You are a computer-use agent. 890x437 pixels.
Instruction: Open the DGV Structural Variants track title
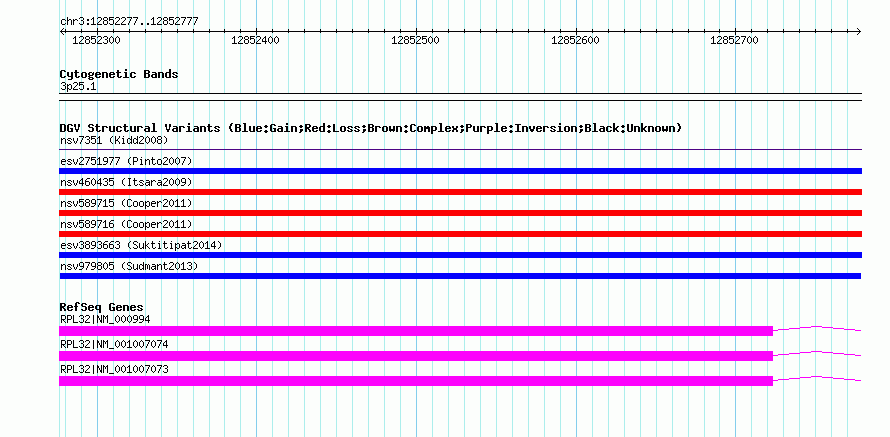371,128
